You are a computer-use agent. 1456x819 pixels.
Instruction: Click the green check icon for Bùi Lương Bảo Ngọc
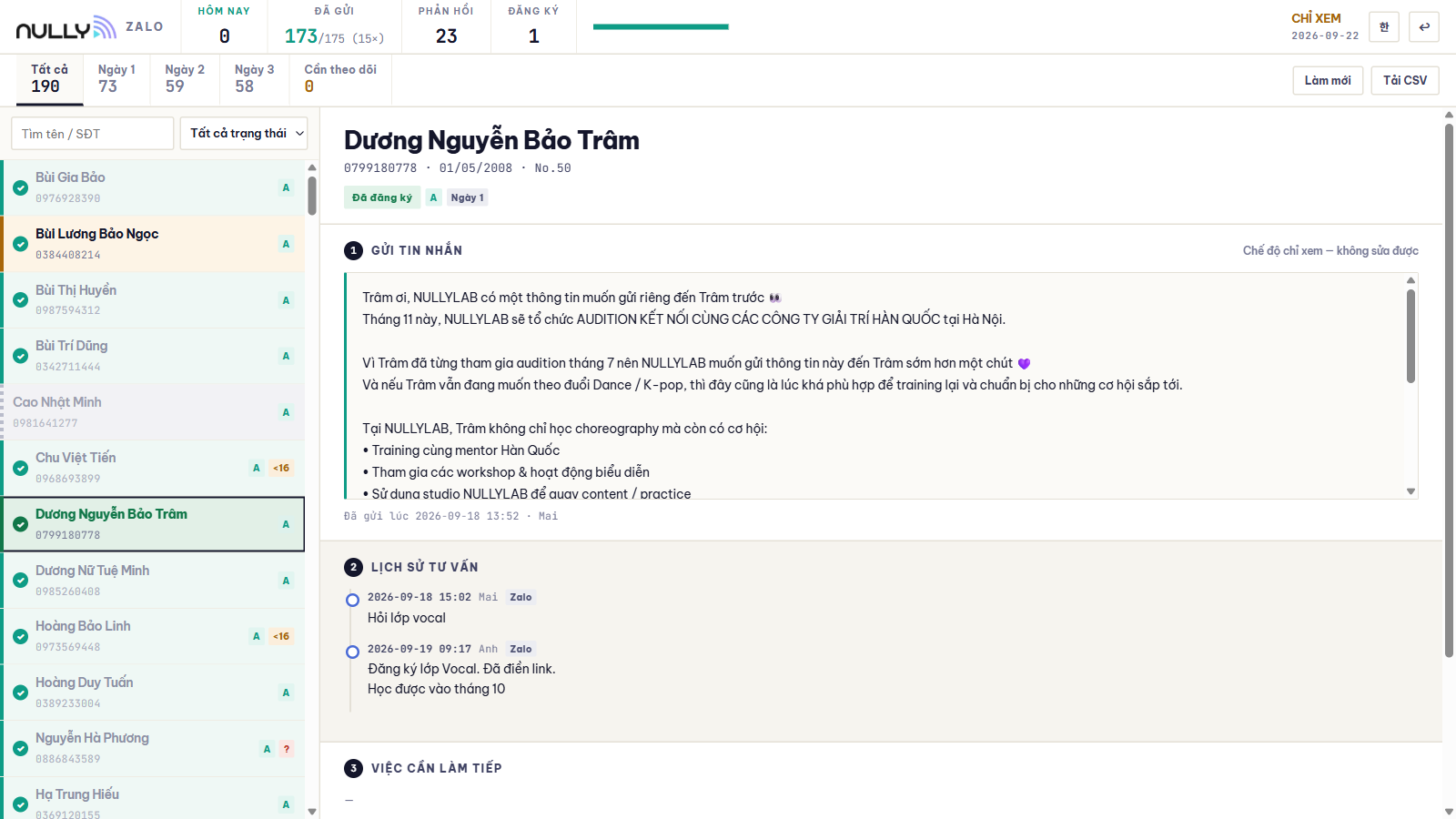(x=20, y=244)
